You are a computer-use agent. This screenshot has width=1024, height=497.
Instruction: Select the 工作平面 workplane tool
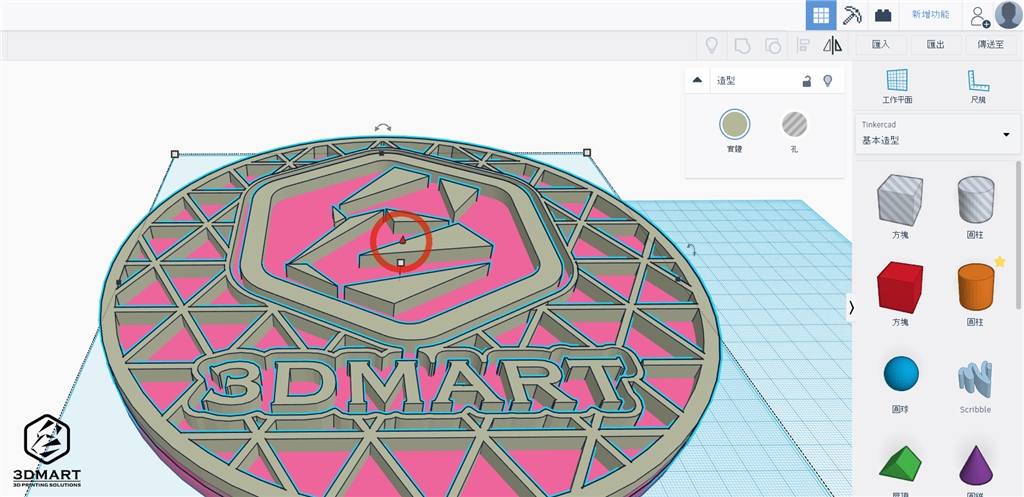896,87
